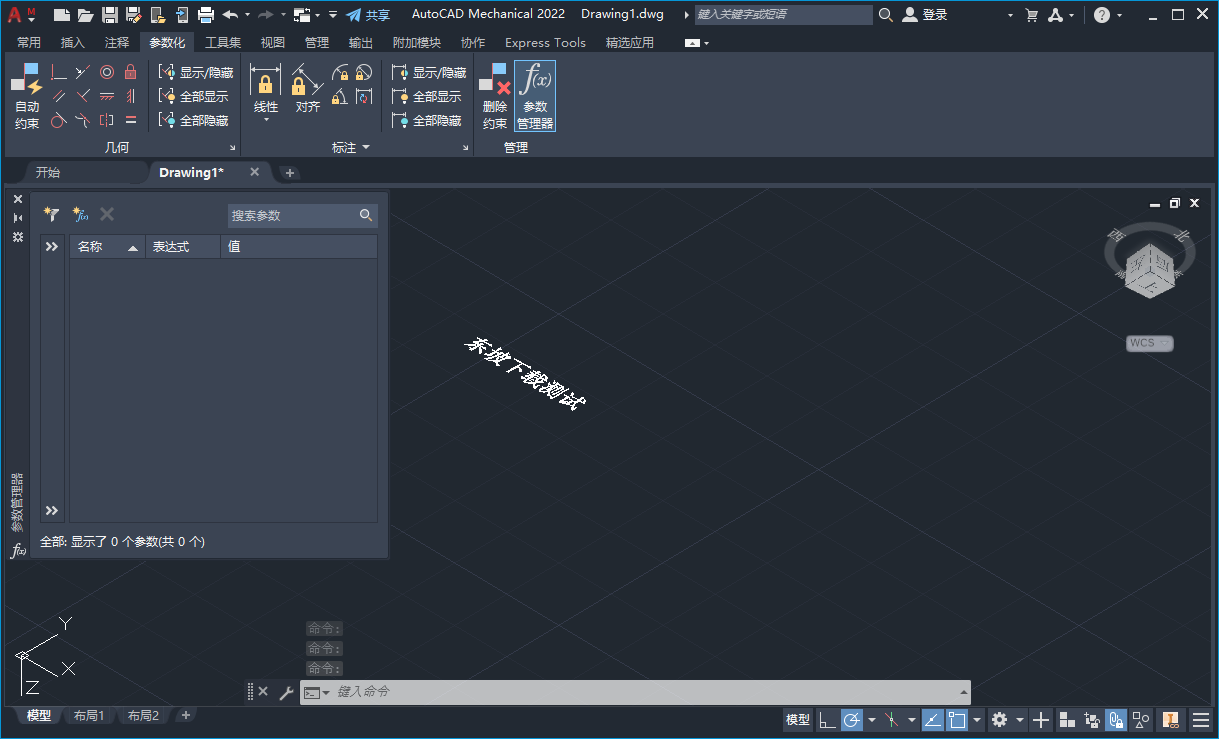Expand the filter tree in Parameters Manager
Image resolution: width=1219 pixels, height=739 pixels.
[52, 246]
